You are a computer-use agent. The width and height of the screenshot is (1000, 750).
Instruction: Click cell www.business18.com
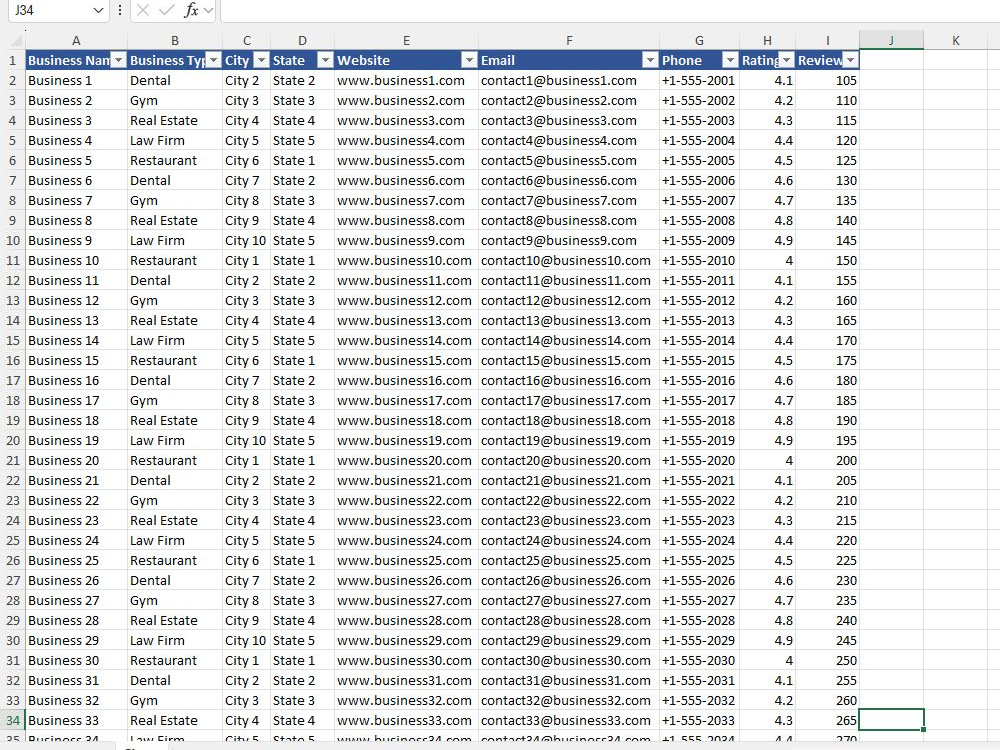pyautogui.click(x=406, y=420)
